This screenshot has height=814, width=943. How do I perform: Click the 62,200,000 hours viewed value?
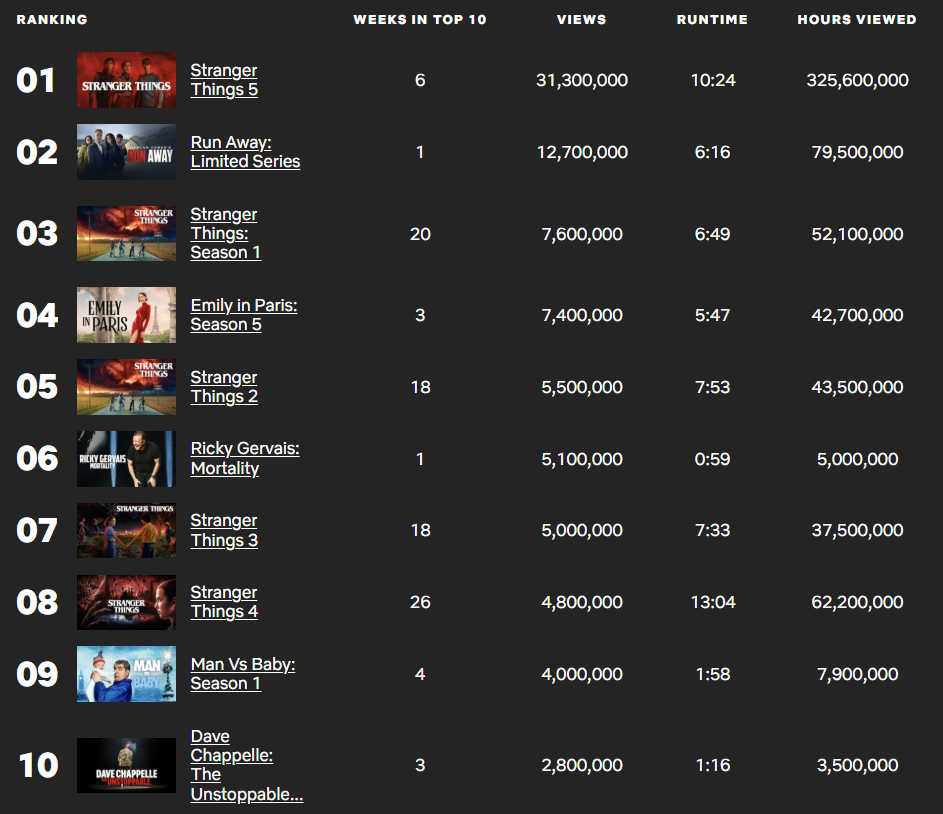[857, 602]
